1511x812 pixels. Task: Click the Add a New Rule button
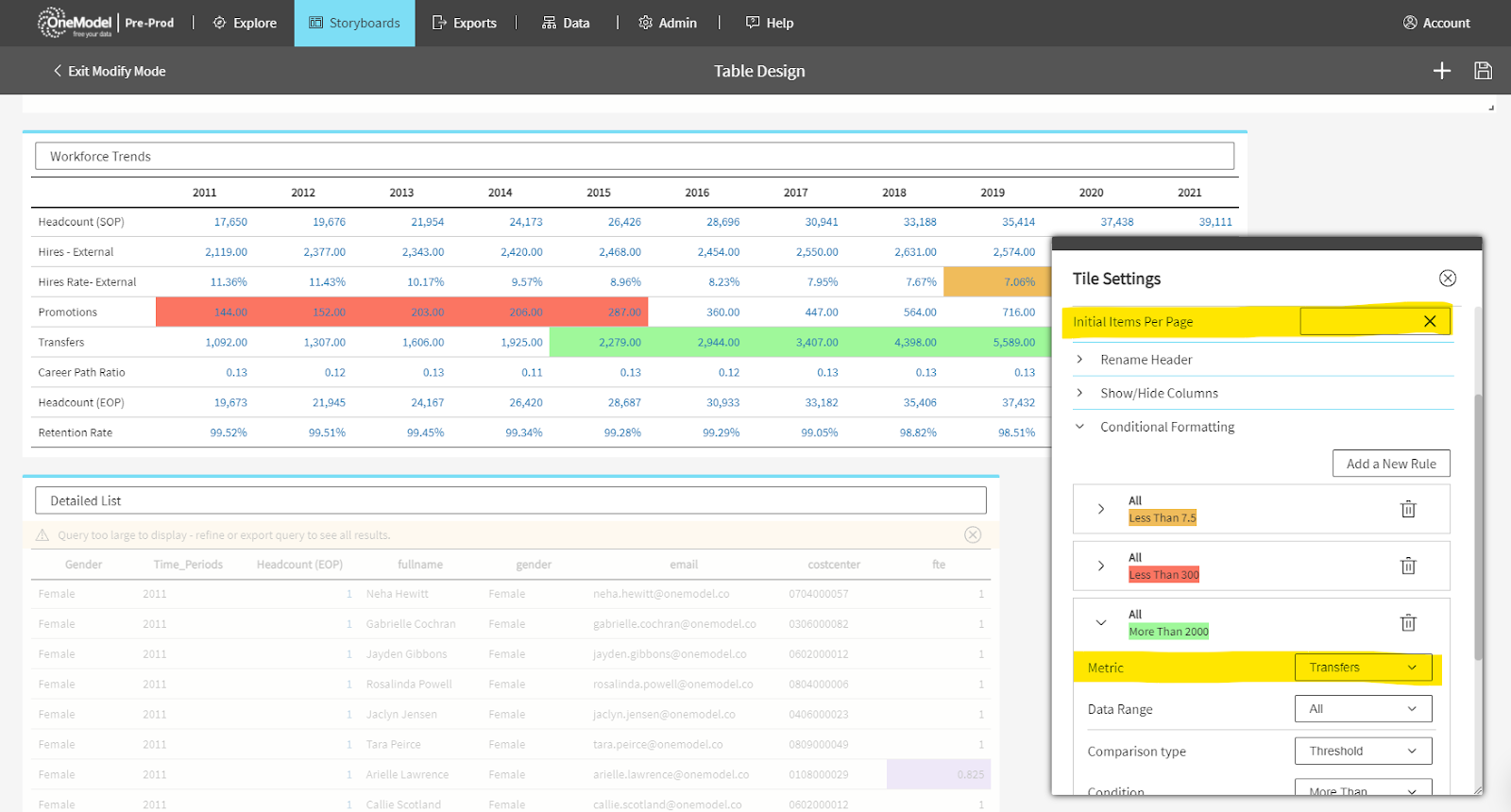[x=1390, y=464]
